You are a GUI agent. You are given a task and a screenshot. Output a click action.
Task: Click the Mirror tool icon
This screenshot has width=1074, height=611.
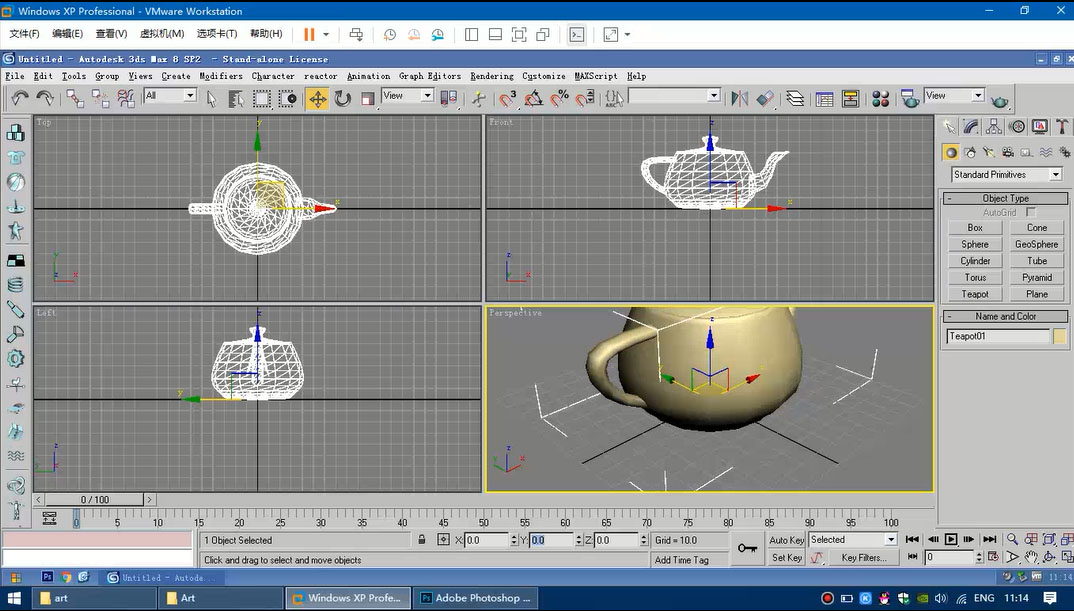coord(740,99)
